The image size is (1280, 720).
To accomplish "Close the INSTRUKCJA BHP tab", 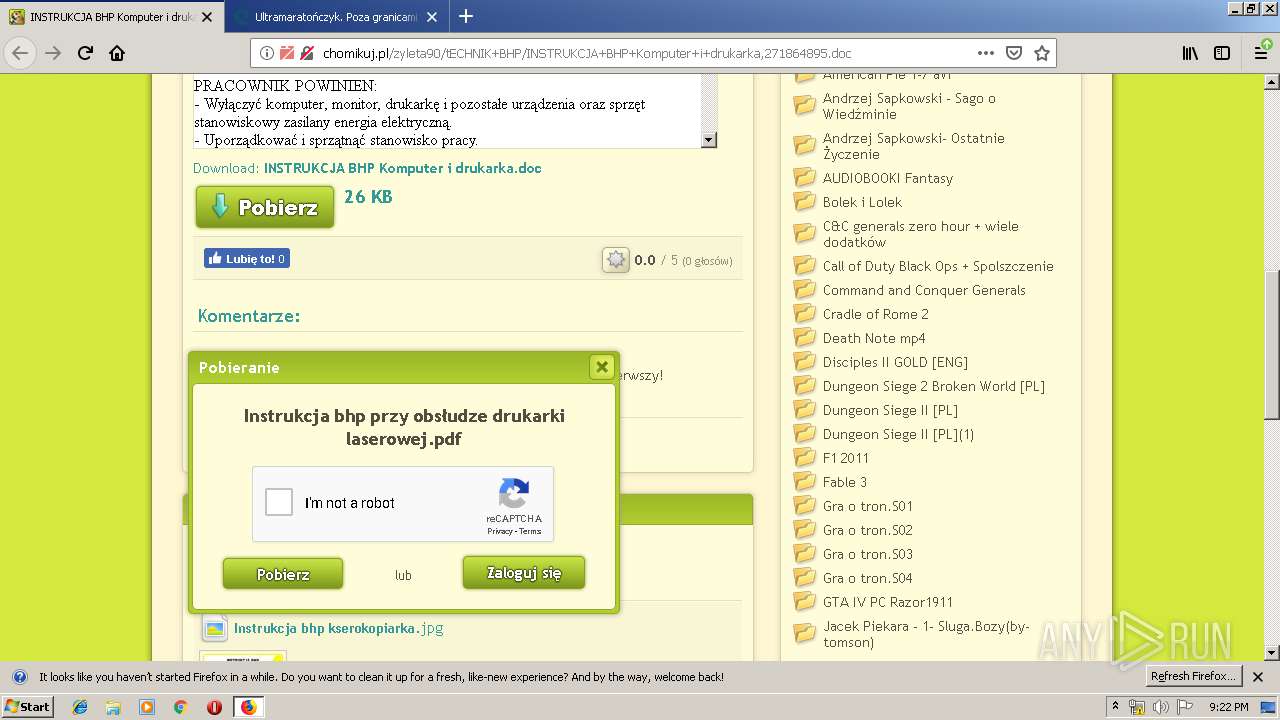I will click(206, 17).
